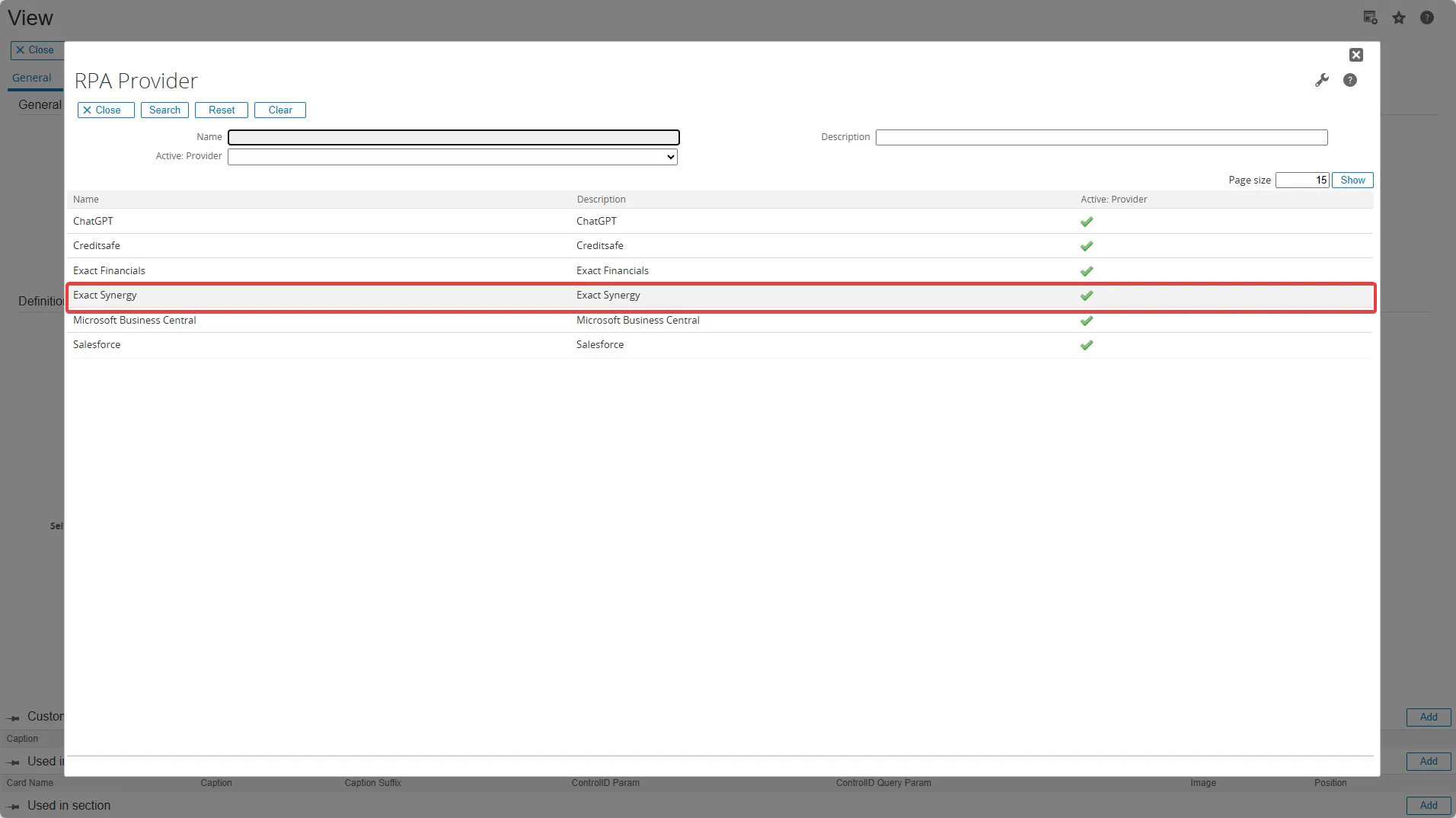Click the Clear button

pos(280,110)
